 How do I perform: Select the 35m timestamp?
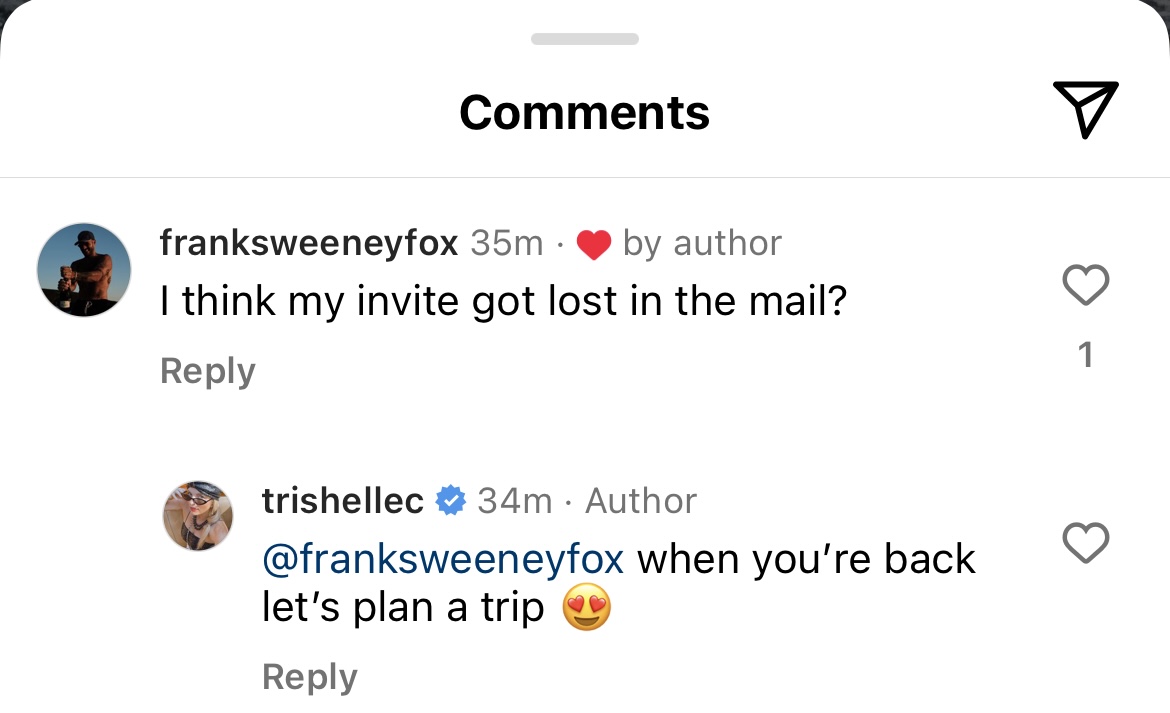coord(507,243)
